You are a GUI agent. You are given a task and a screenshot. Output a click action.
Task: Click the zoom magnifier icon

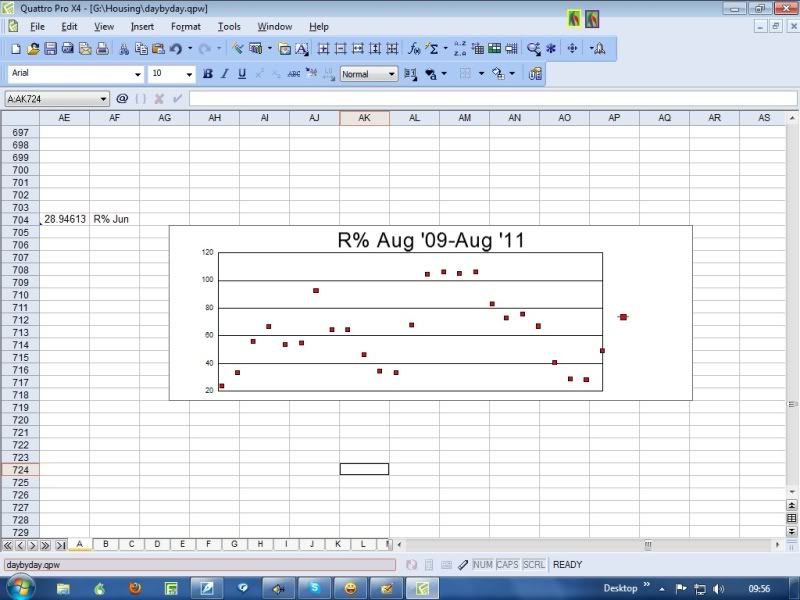pyautogui.click(x=533, y=48)
